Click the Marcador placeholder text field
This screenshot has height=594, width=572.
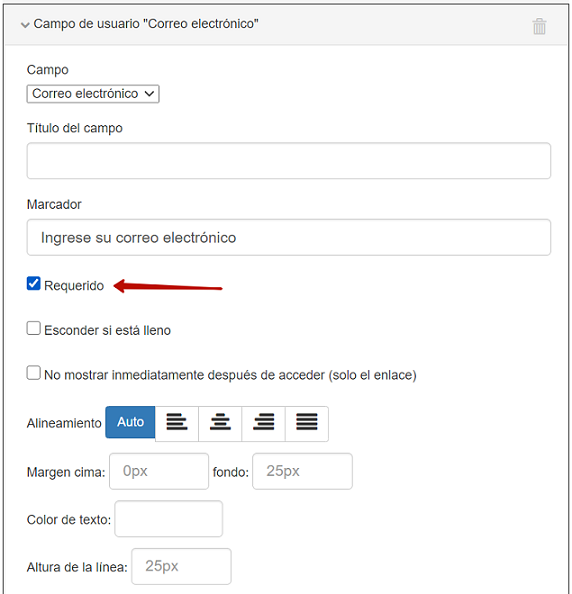coord(289,237)
